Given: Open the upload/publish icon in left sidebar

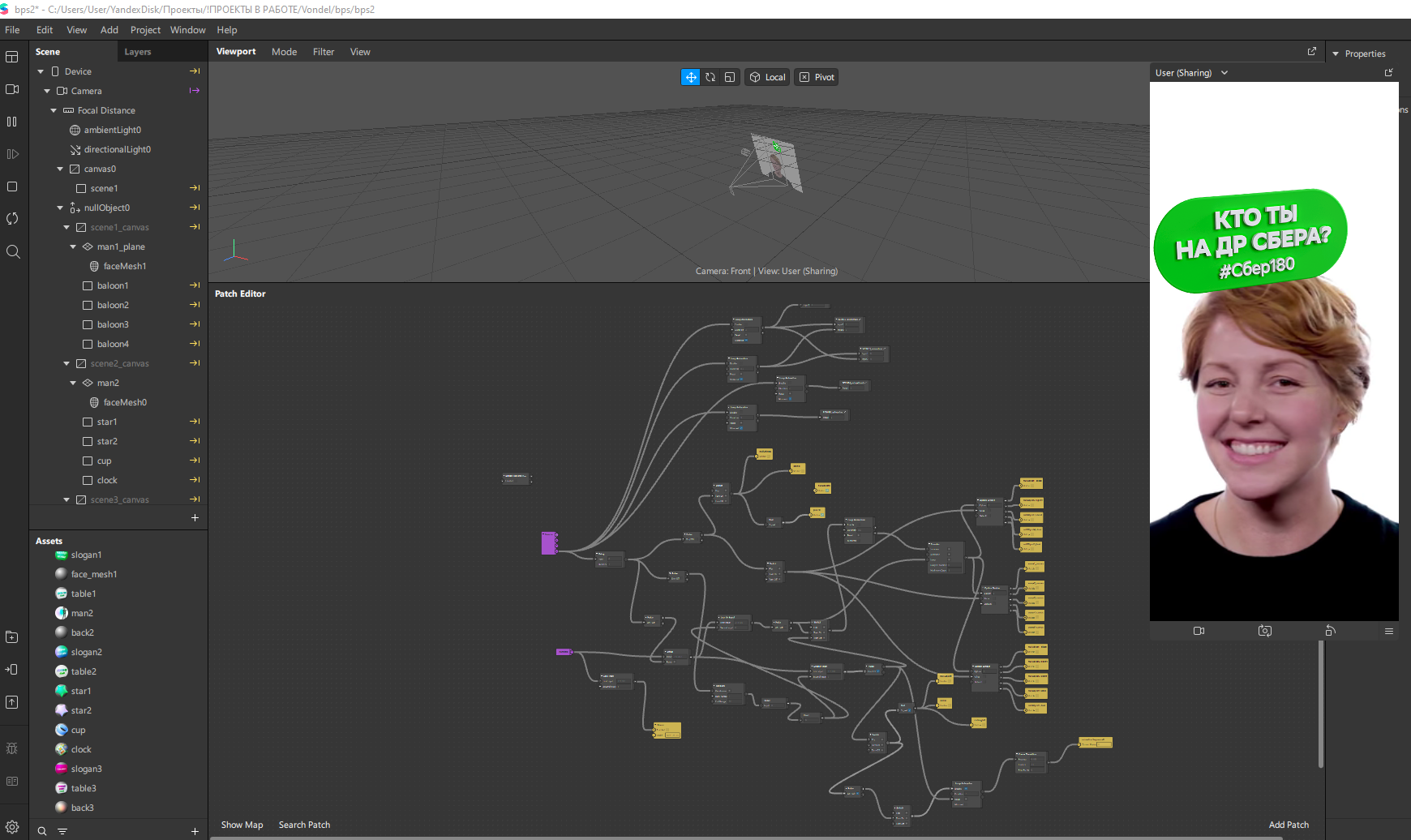Looking at the screenshot, I should (x=12, y=702).
